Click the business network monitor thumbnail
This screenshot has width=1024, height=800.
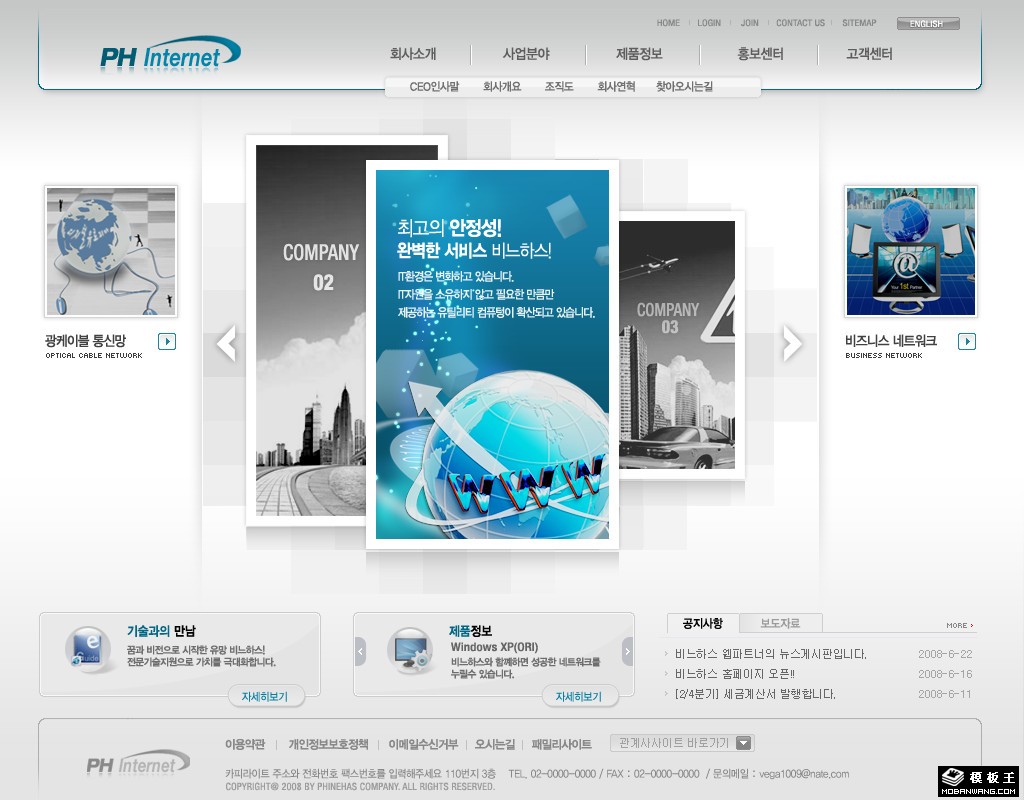click(x=911, y=251)
